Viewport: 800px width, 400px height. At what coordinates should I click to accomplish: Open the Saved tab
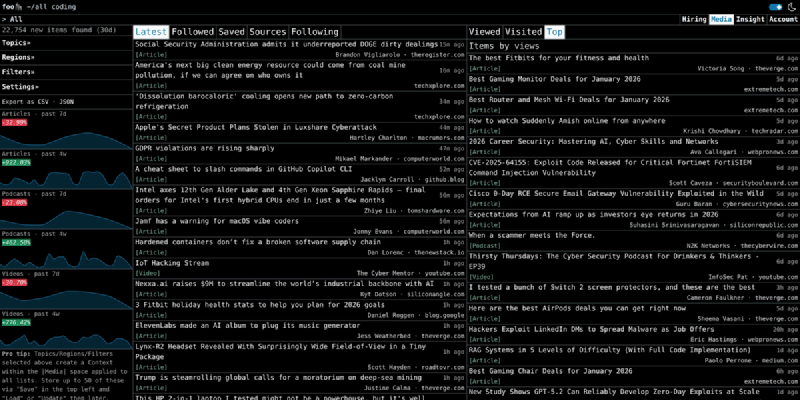231,32
